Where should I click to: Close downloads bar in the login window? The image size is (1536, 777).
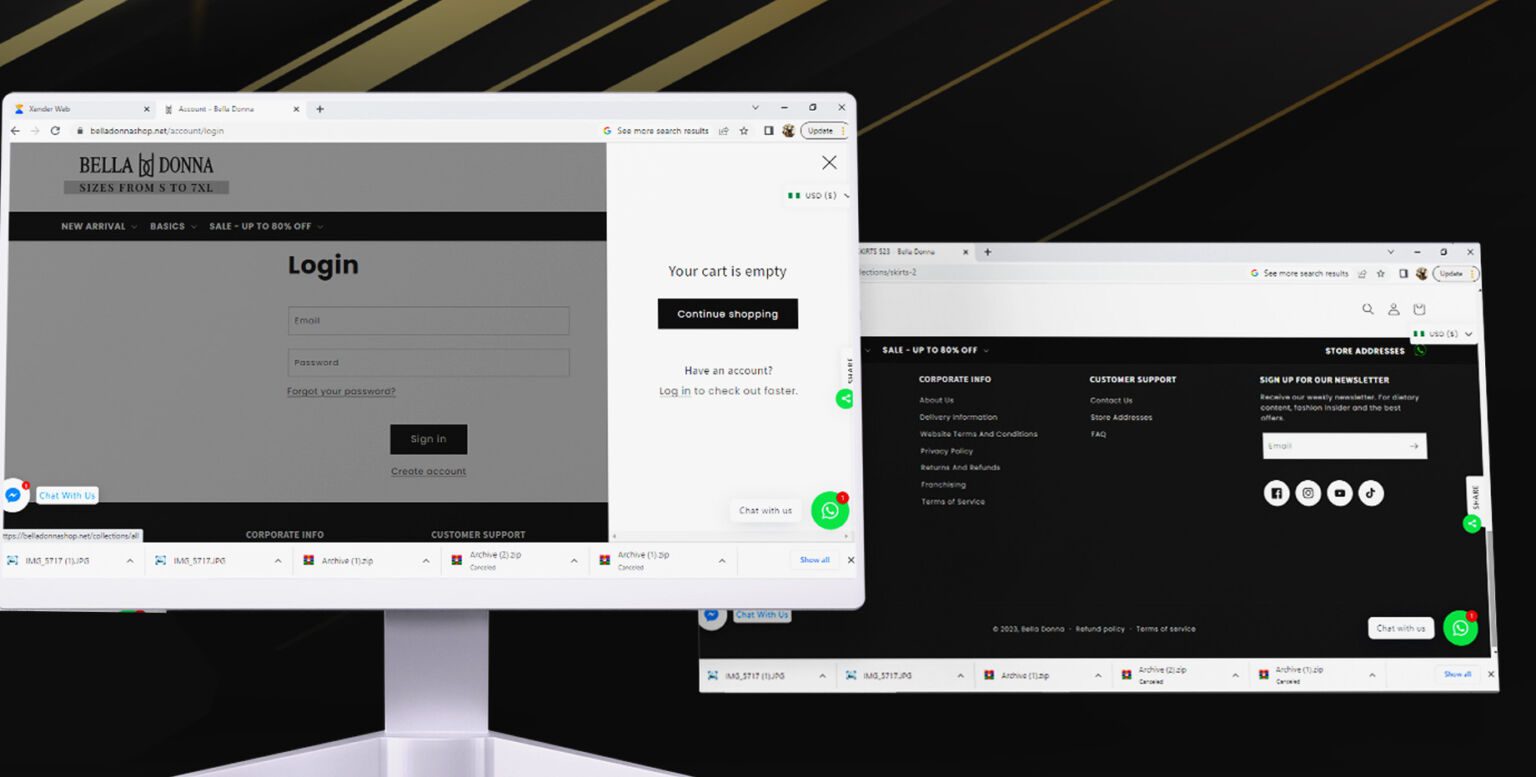(851, 560)
